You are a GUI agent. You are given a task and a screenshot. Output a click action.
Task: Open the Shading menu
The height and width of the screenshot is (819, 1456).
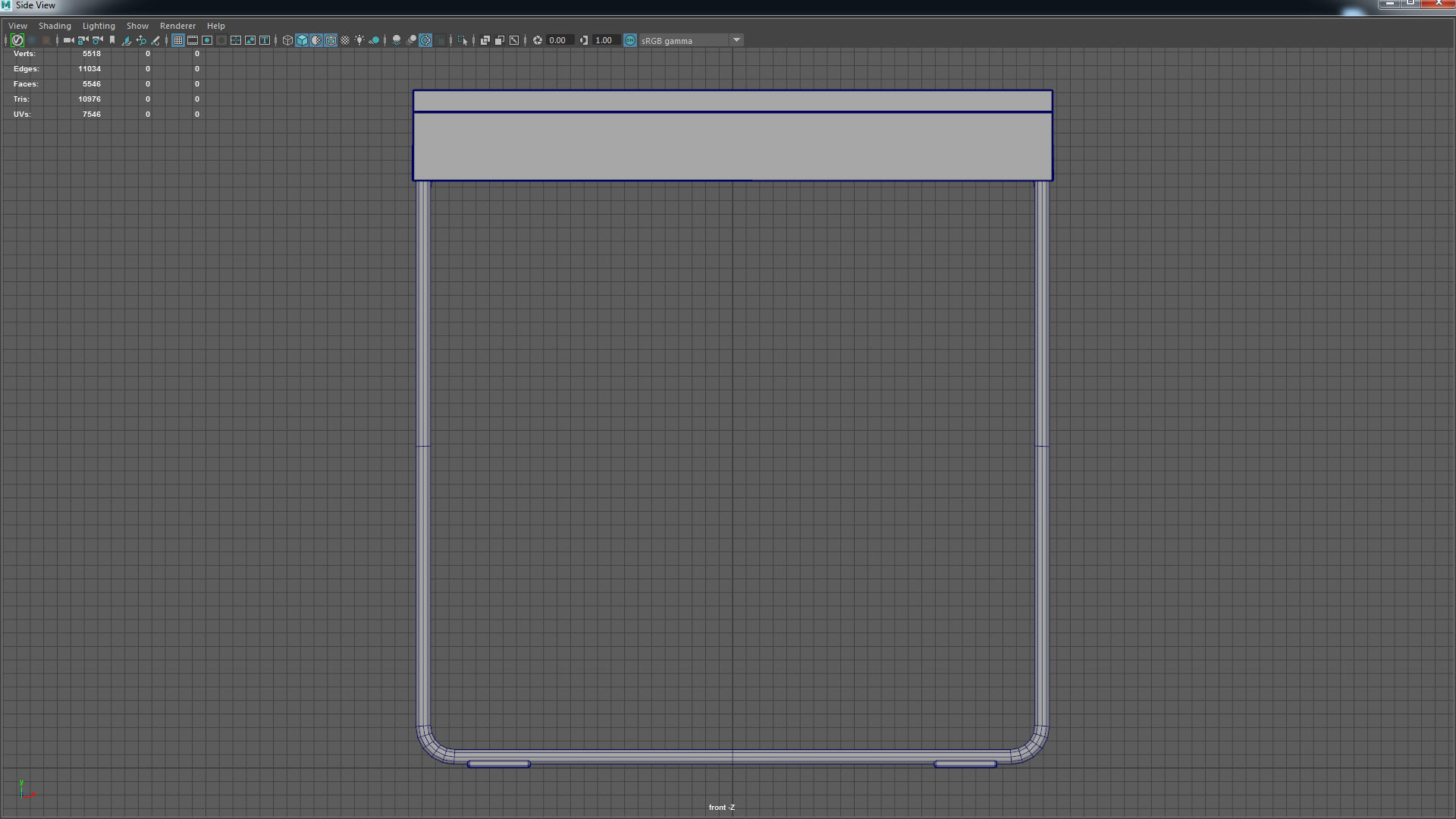(x=55, y=26)
